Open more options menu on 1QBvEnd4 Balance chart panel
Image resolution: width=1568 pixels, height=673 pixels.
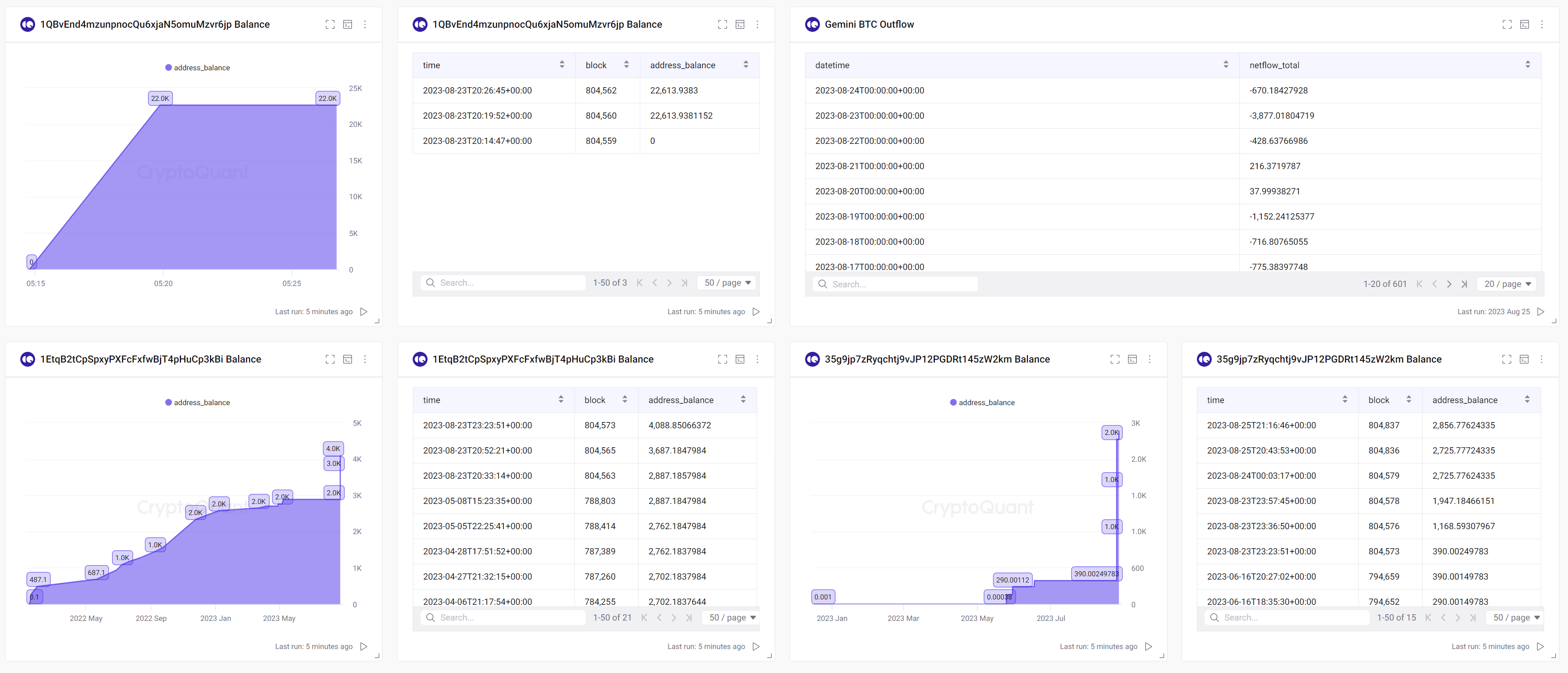pos(365,24)
